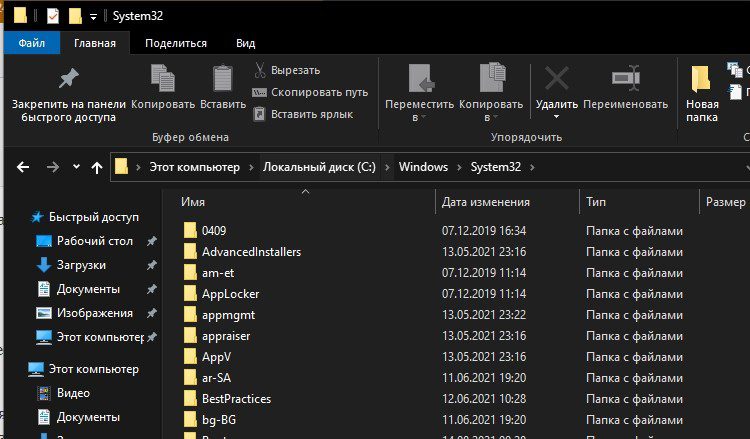Click date 12.06.2021 10:28 of BestPractices
This screenshot has width=750, height=439.
(x=484, y=399)
